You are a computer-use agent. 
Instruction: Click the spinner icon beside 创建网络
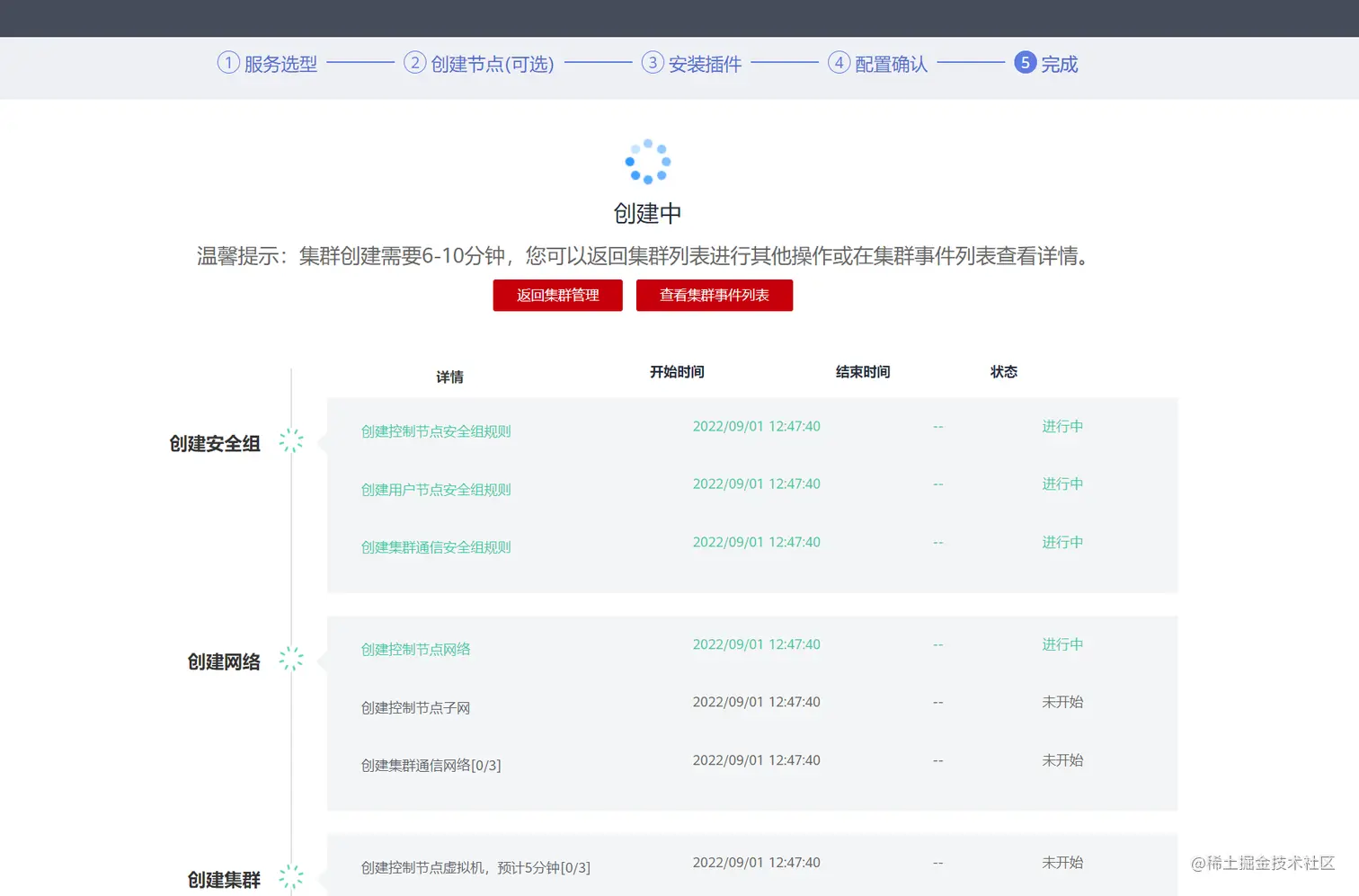coord(291,659)
